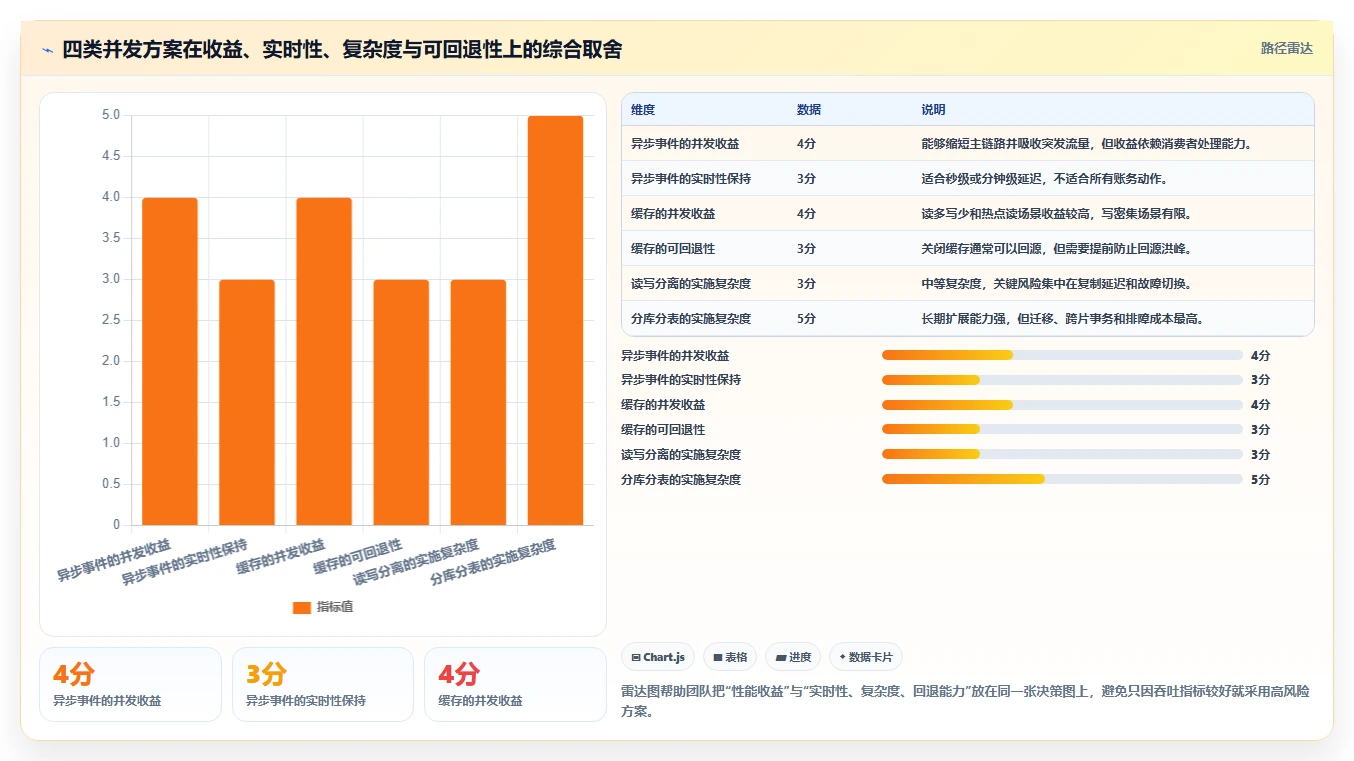
Task: Click the 缓存的可回退性 chart bar
Action: click(401, 402)
